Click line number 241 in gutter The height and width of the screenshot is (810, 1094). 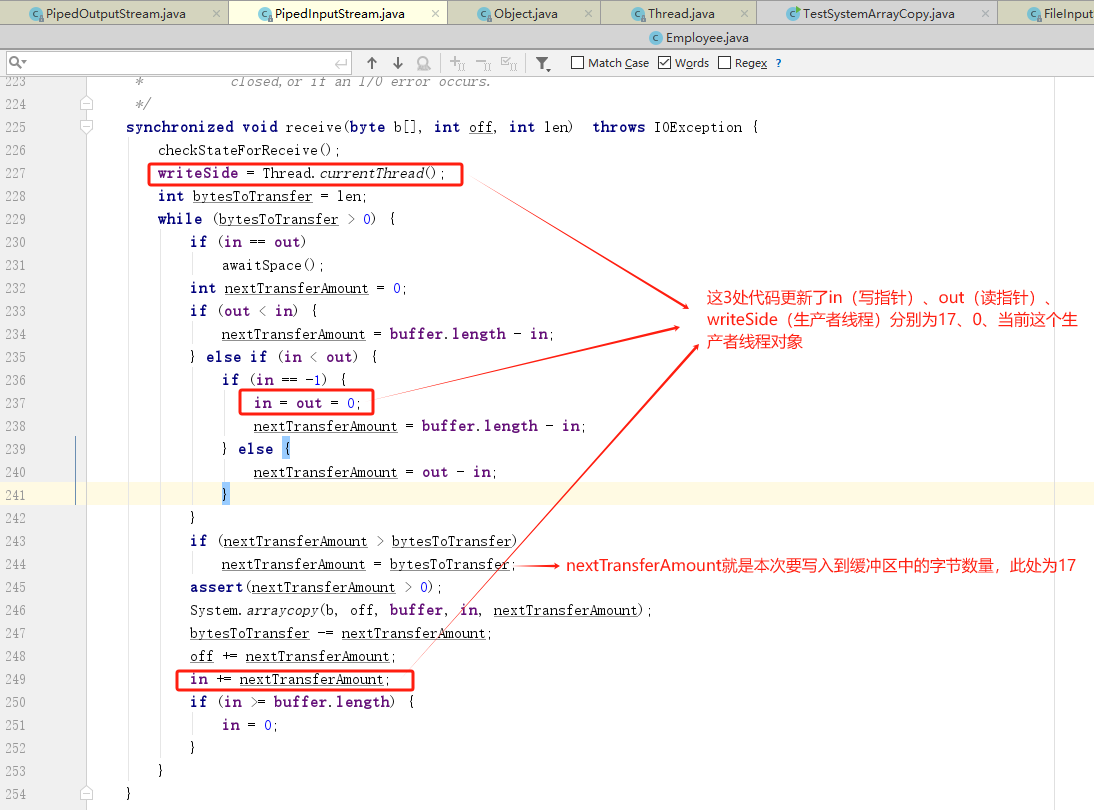(x=15, y=495)
